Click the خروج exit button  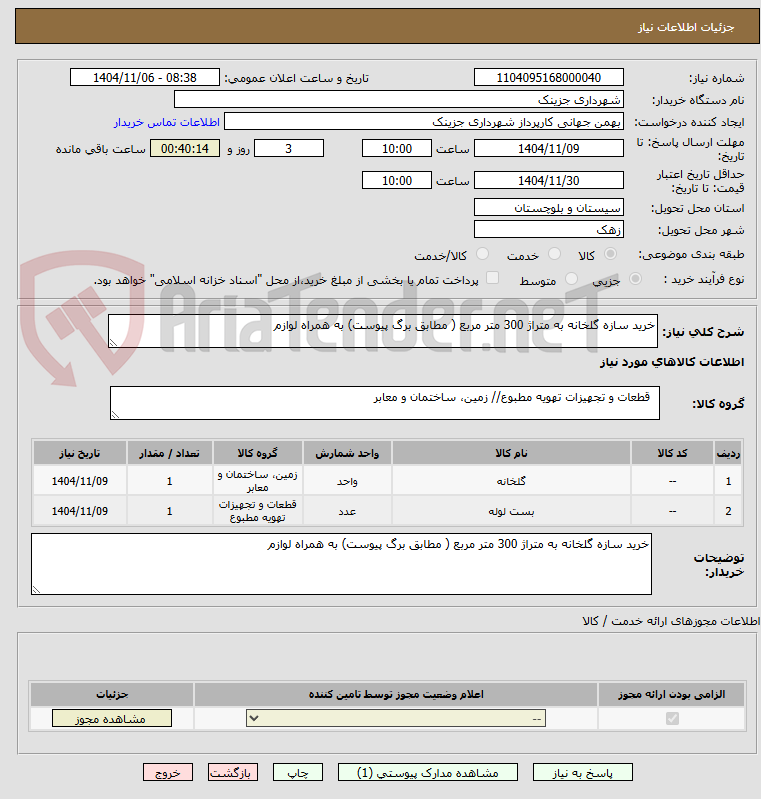click(168, 773)
